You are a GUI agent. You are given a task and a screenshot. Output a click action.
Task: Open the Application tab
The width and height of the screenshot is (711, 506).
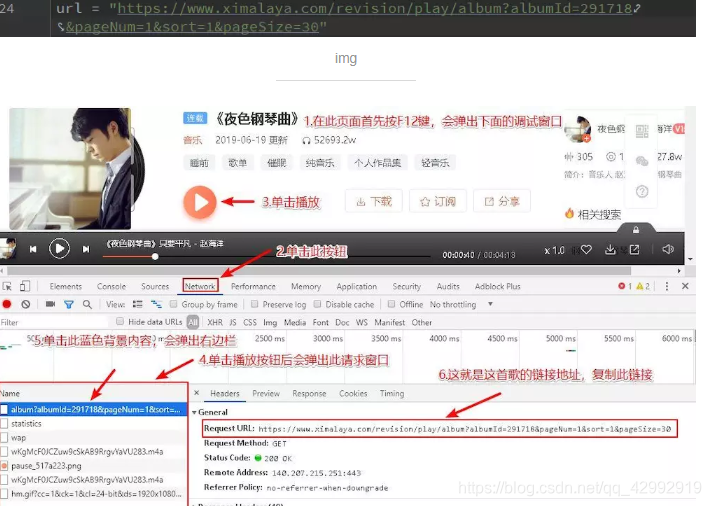pyautogui.click(x=356, y=287)
